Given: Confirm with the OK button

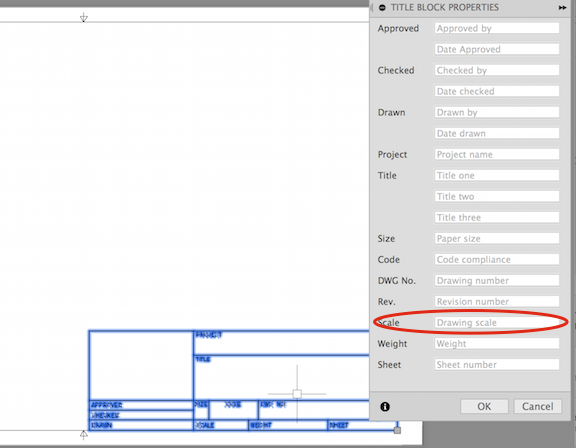Looking at the screenshot, I should click(x=484, y=407).
